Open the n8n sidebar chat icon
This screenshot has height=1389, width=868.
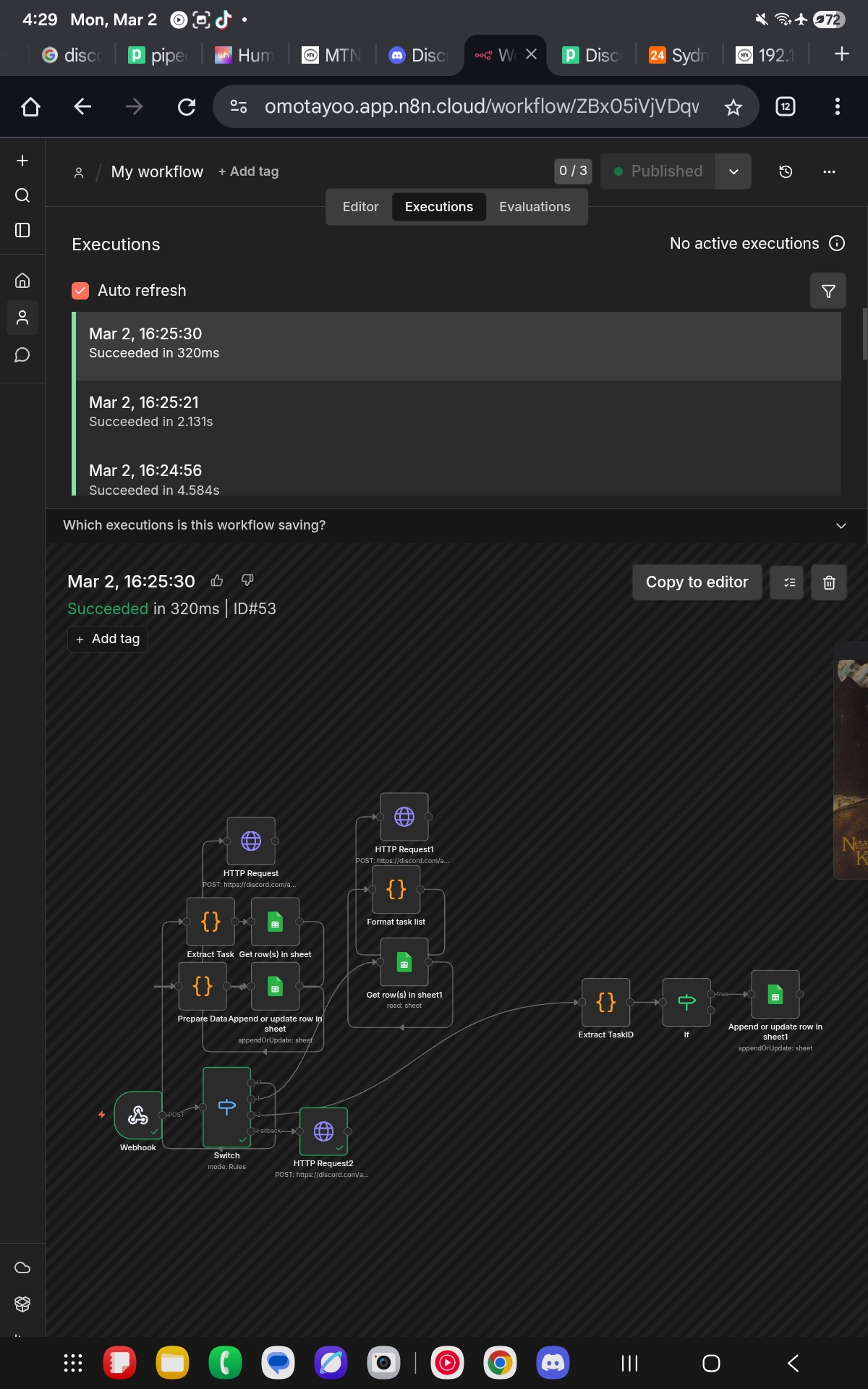(x=22, y=355)
